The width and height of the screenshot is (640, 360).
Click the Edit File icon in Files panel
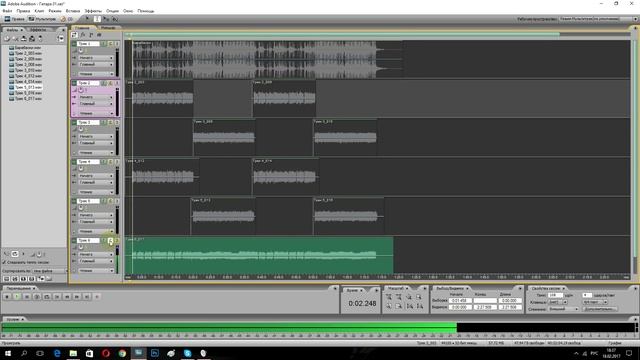(32, 38)
